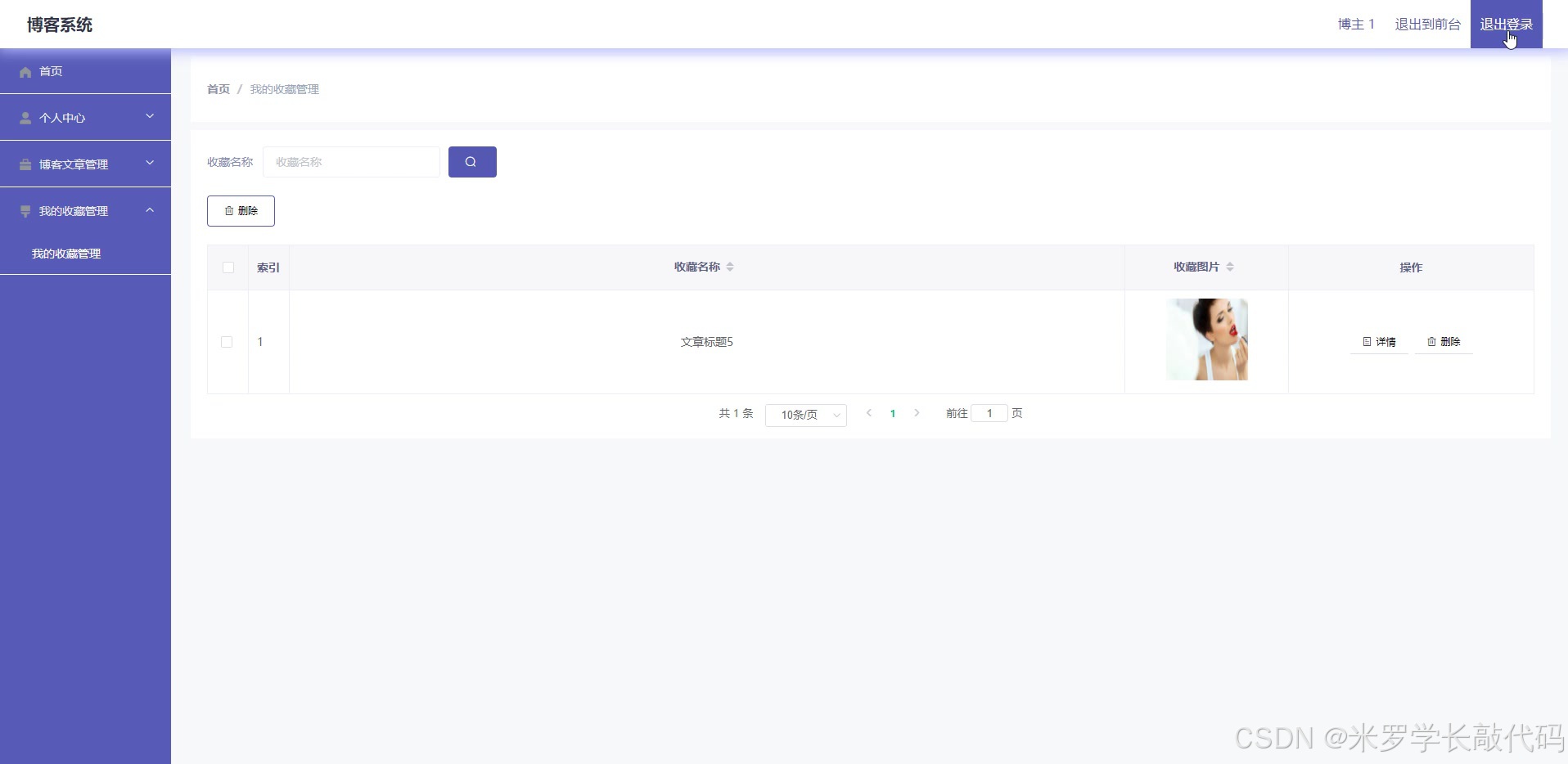Click the document icon beside 博客文章管理

click(x=25, y=164)
